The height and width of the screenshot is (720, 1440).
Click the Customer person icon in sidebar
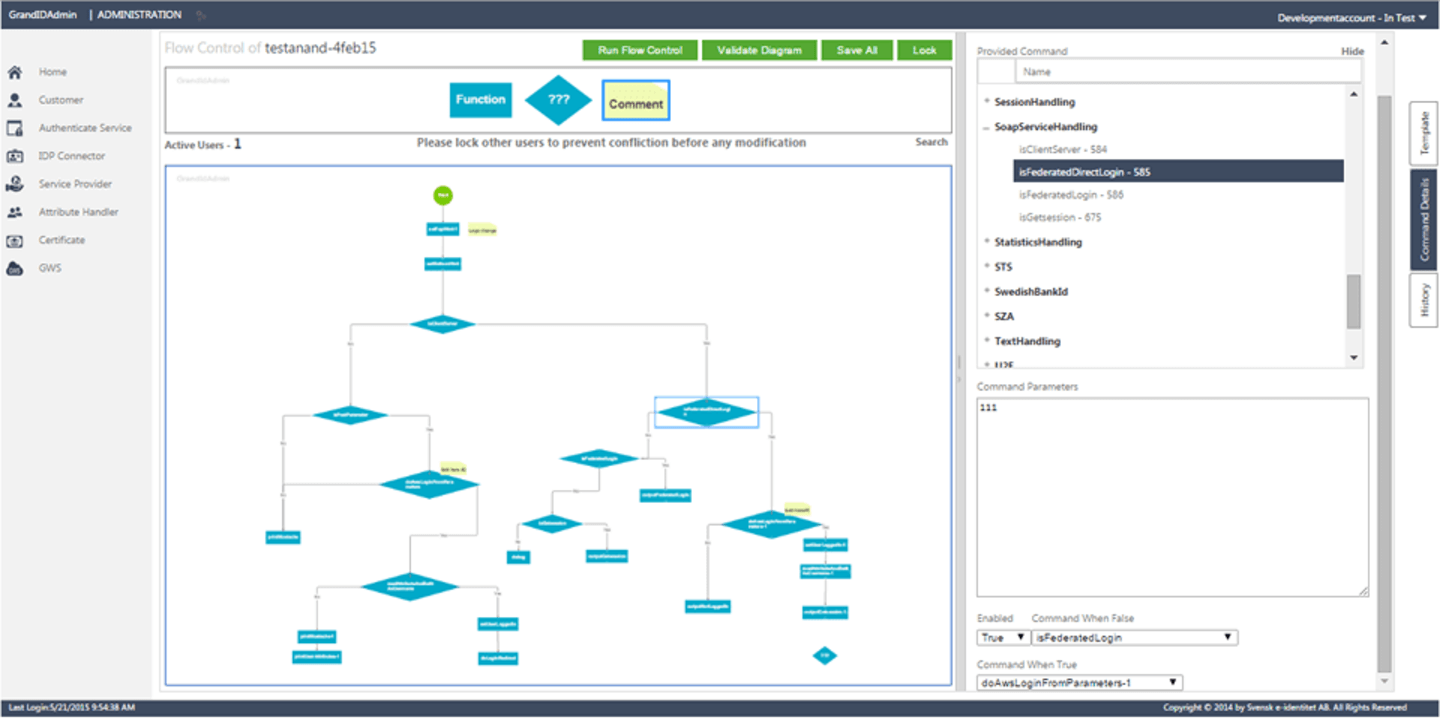pyautogui.click(x=15, y=100)
